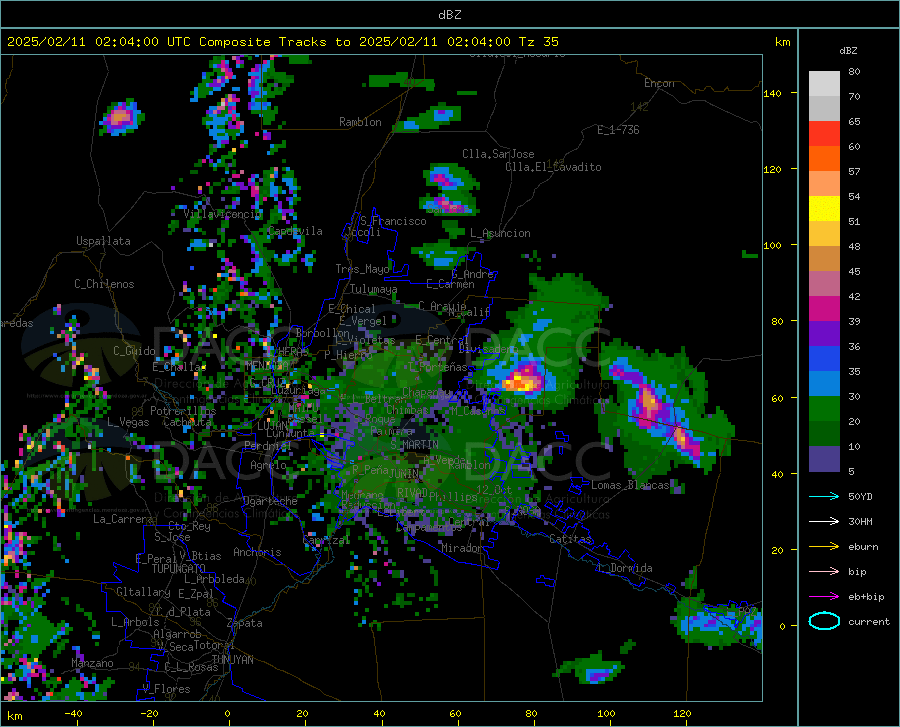The height and width of the screenshot is (727, 900).
Task: Select the yellow eburn arrow legend symbol
Action: (824, 546)
